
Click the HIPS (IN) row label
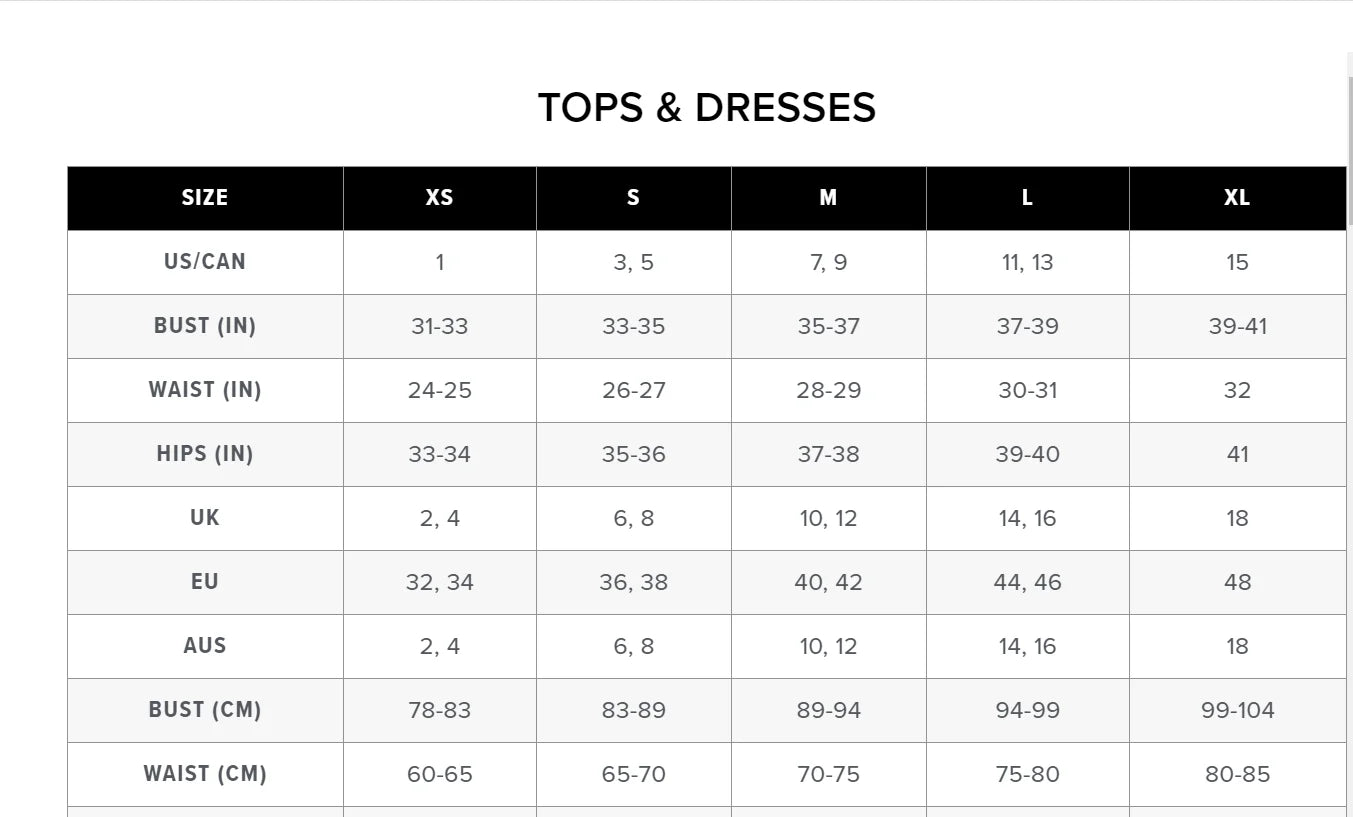click(x=205, y=454)
